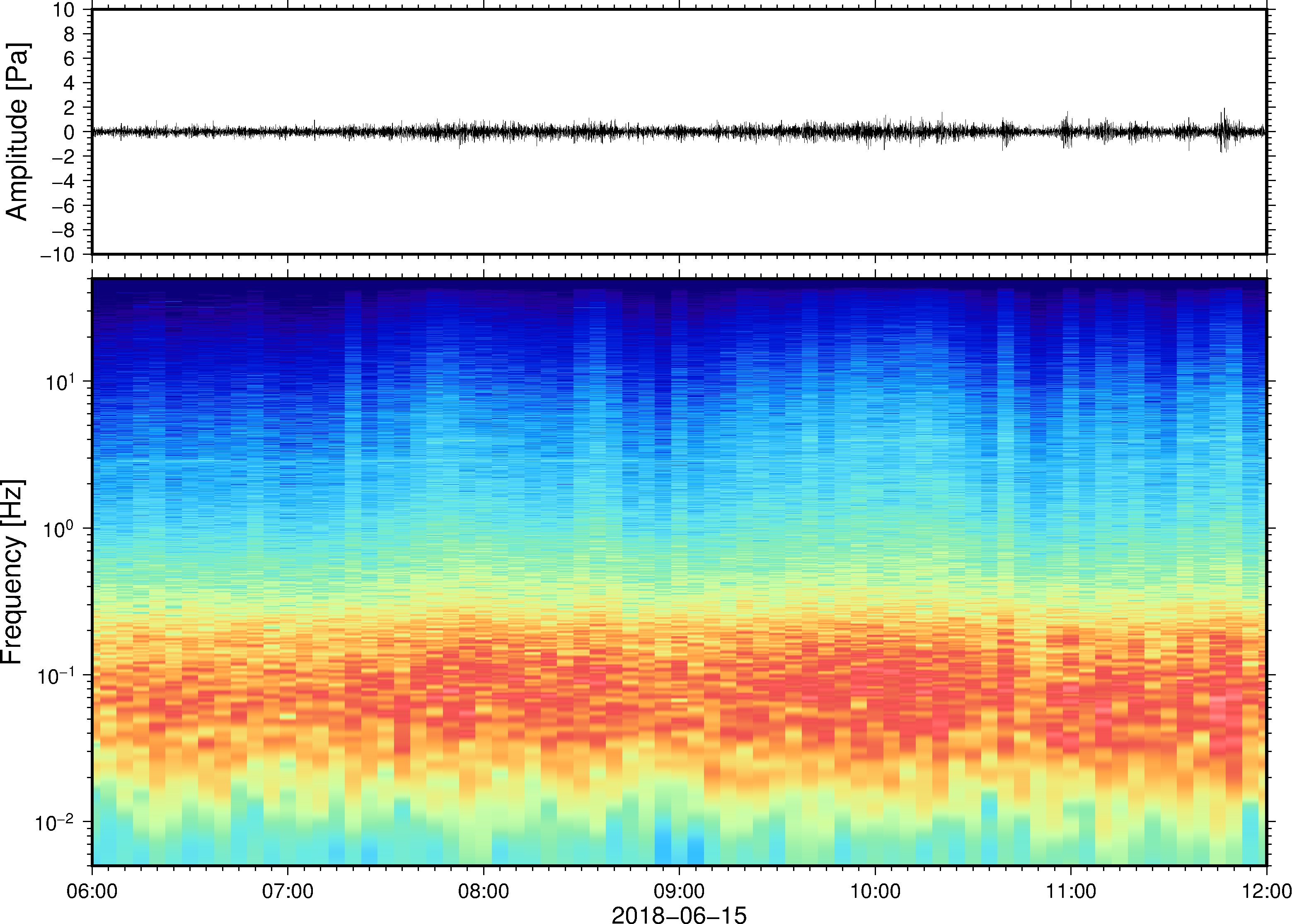Click the 11:00 time axis label
The width and height of the screenshot is (1292, 924).
click(1071, 891)
